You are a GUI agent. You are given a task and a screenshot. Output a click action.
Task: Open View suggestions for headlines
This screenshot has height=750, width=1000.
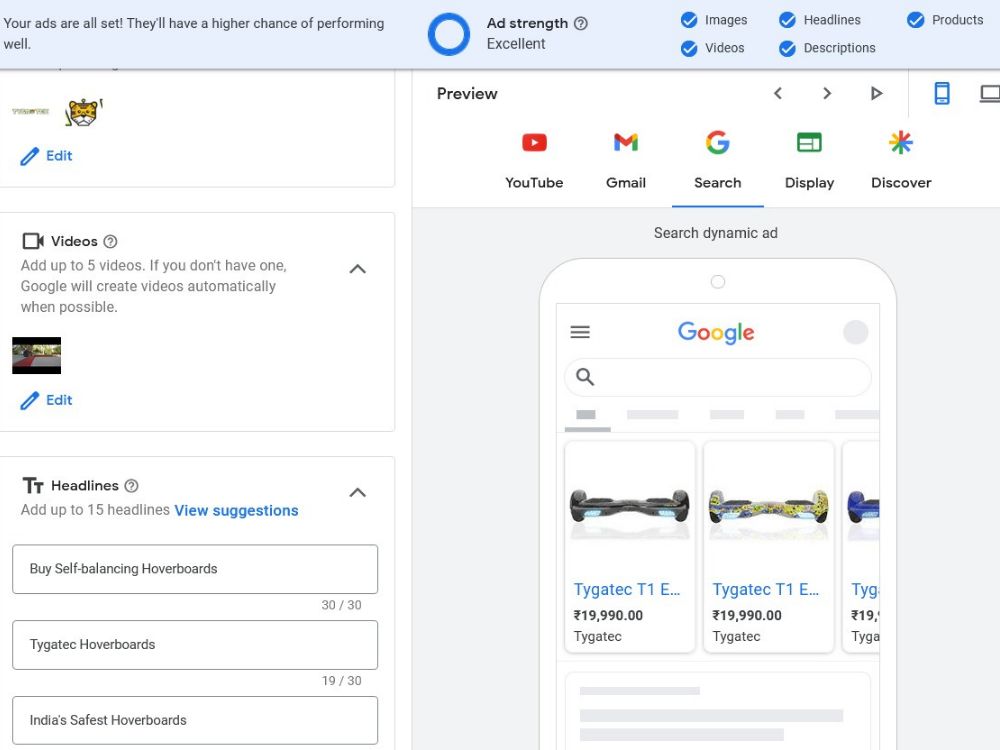(x=236, y=510)
